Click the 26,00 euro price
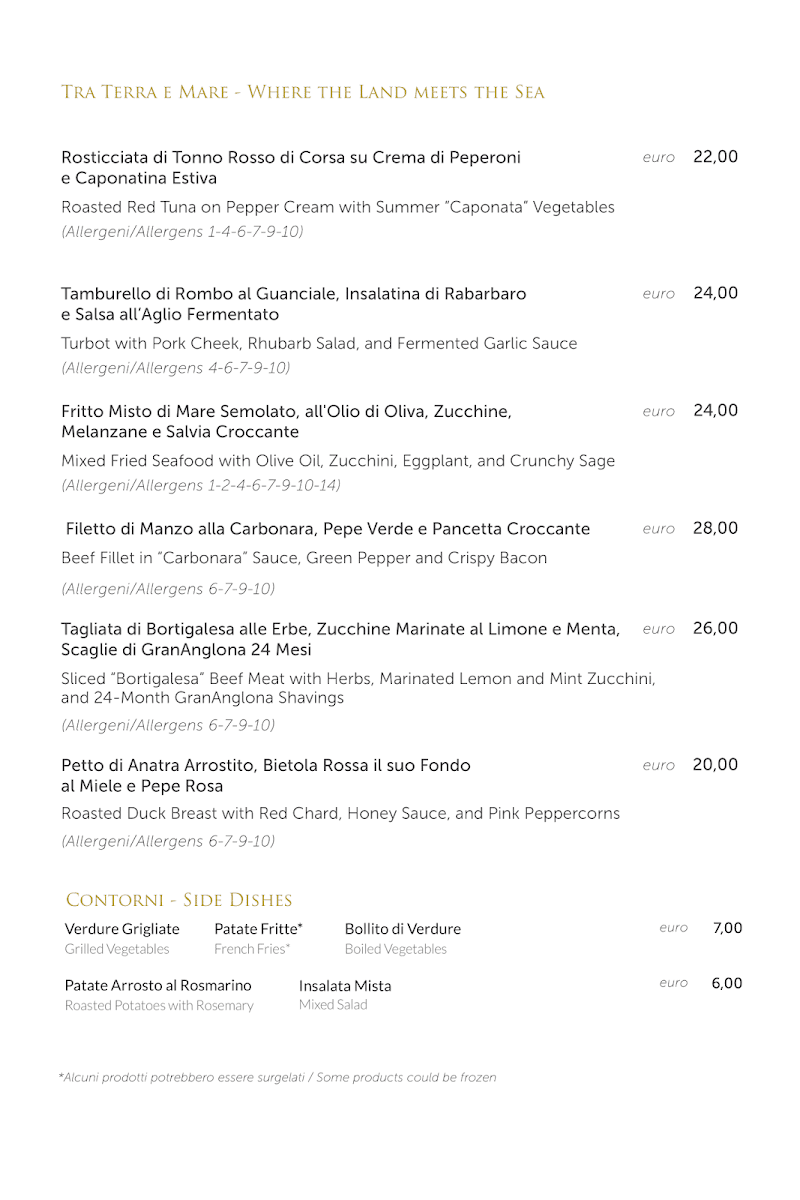 [x=715, y=628]
